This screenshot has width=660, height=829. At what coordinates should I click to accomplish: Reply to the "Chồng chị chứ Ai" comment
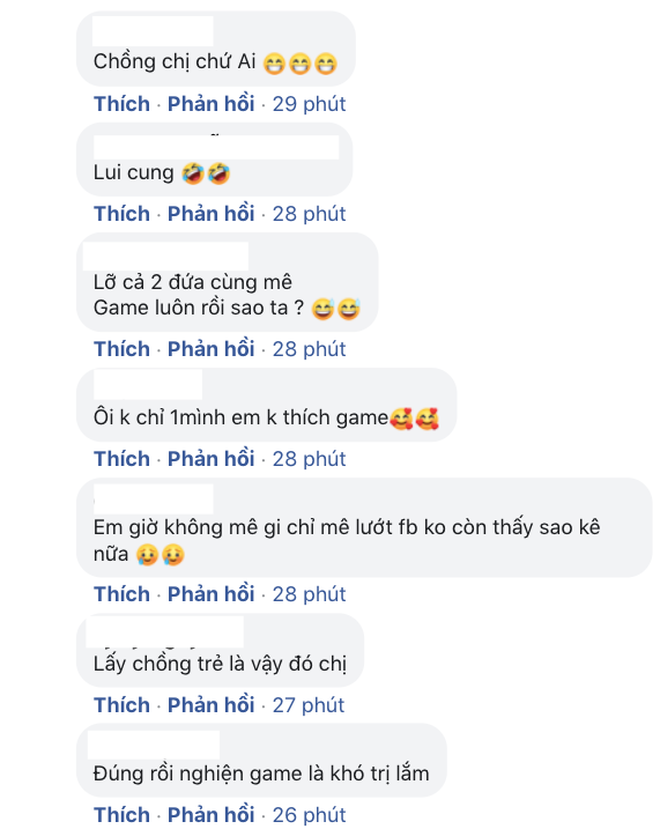click(x=210, y=104)
